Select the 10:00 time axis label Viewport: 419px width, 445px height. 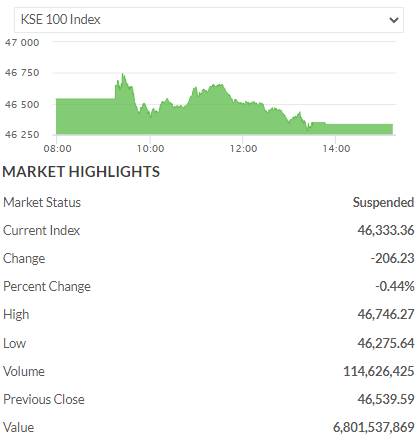click(151, 148)
